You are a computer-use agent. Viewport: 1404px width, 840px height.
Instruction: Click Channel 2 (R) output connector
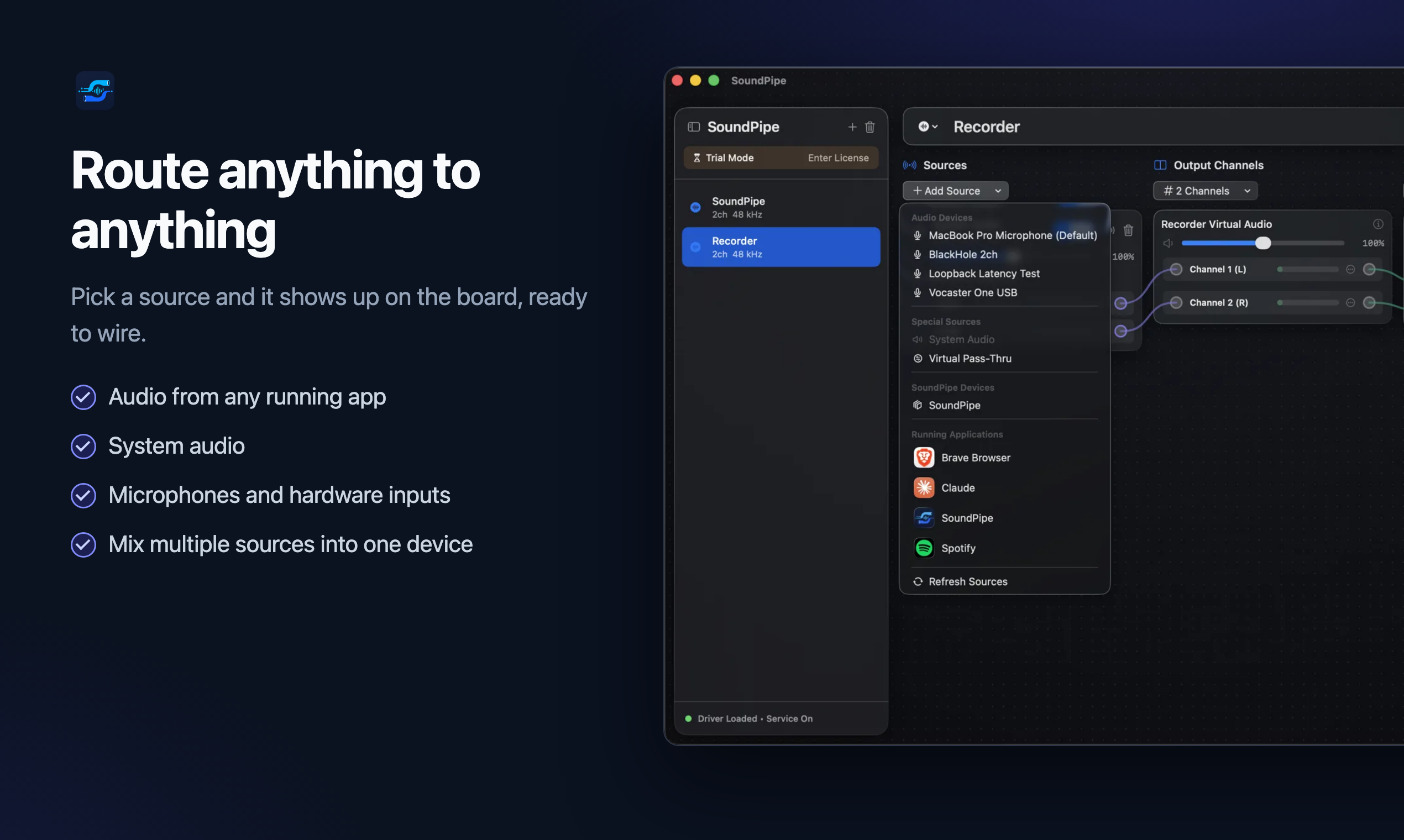point(1369,303)
